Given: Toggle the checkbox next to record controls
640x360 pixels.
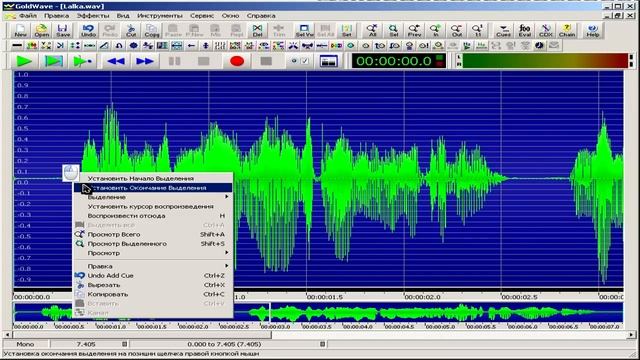Looking at the screenshot, I should tap(305, 61).
